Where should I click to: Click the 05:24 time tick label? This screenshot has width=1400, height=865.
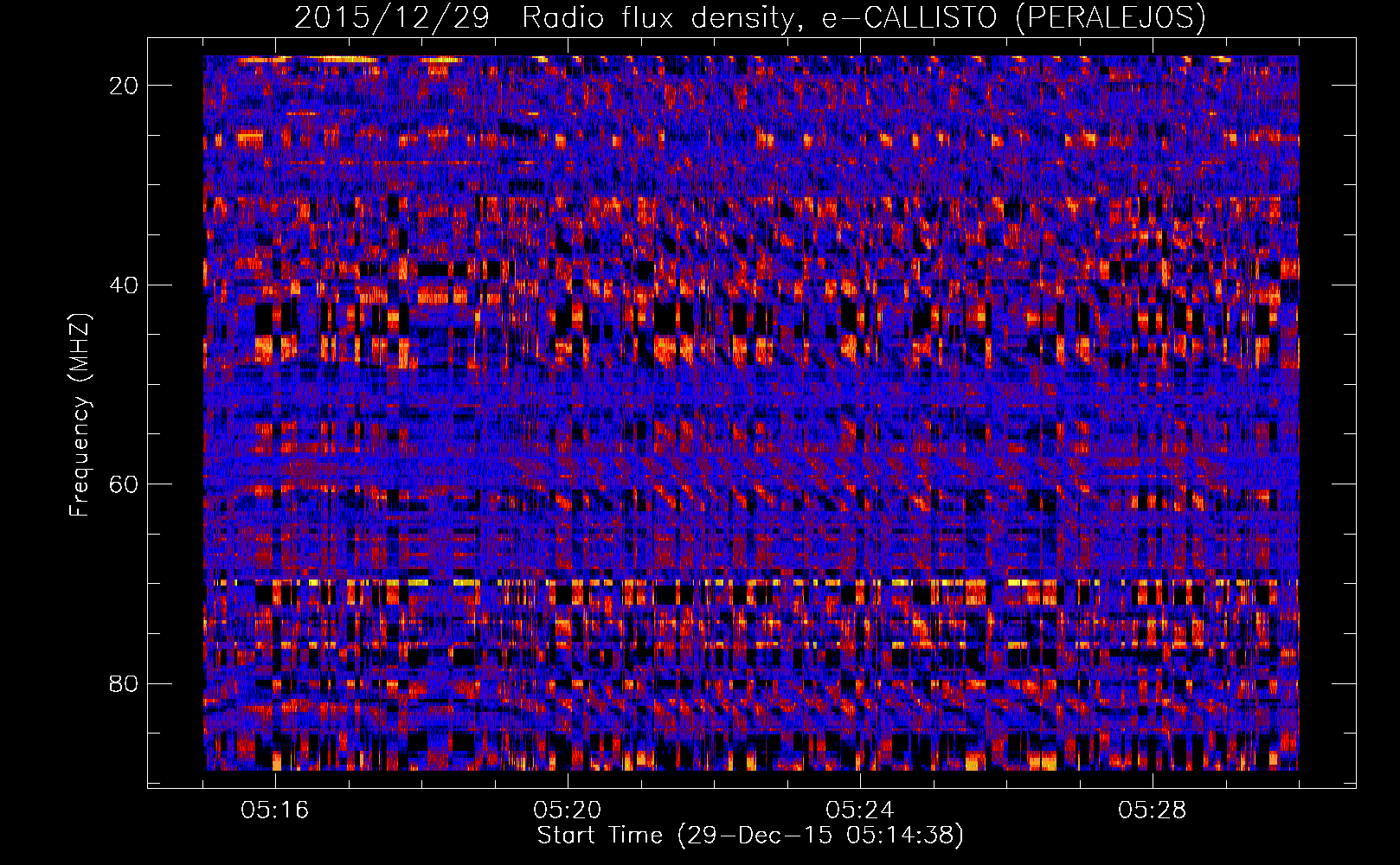click(859, 811)
